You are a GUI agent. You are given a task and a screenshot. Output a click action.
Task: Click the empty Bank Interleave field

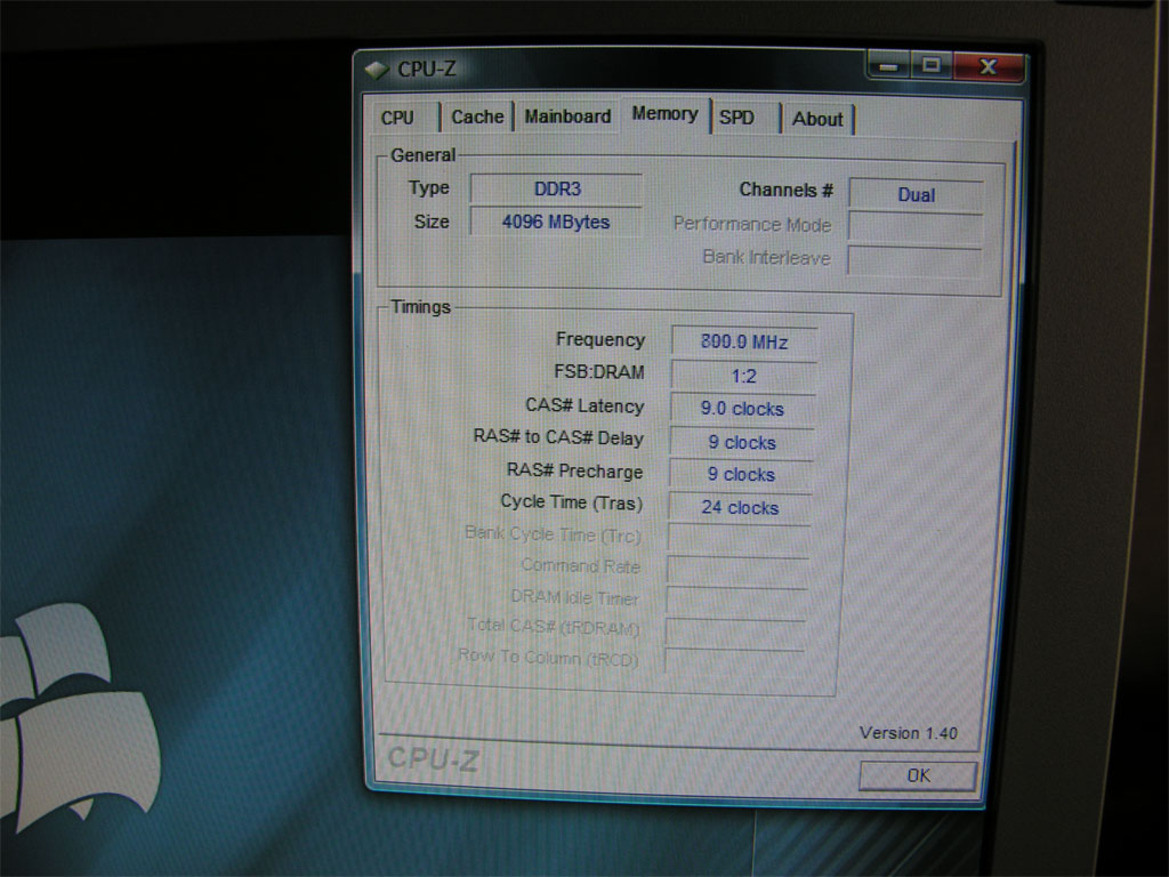coord(914,261)
